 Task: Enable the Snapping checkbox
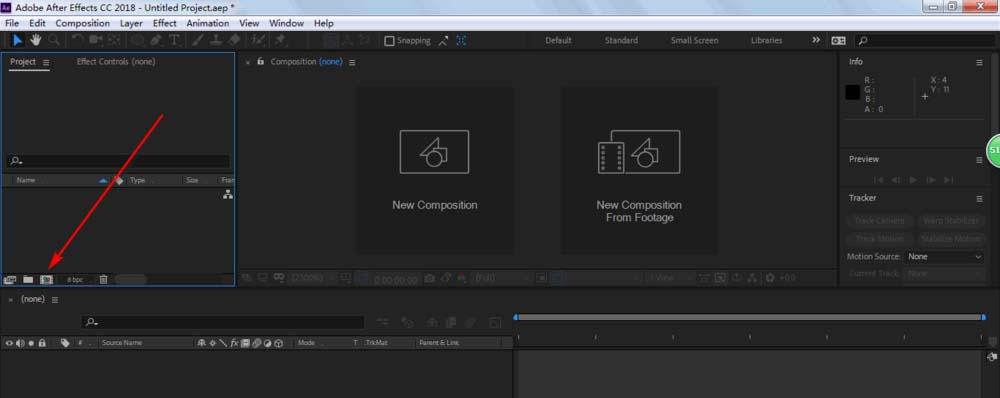click(x=389, y=41)
